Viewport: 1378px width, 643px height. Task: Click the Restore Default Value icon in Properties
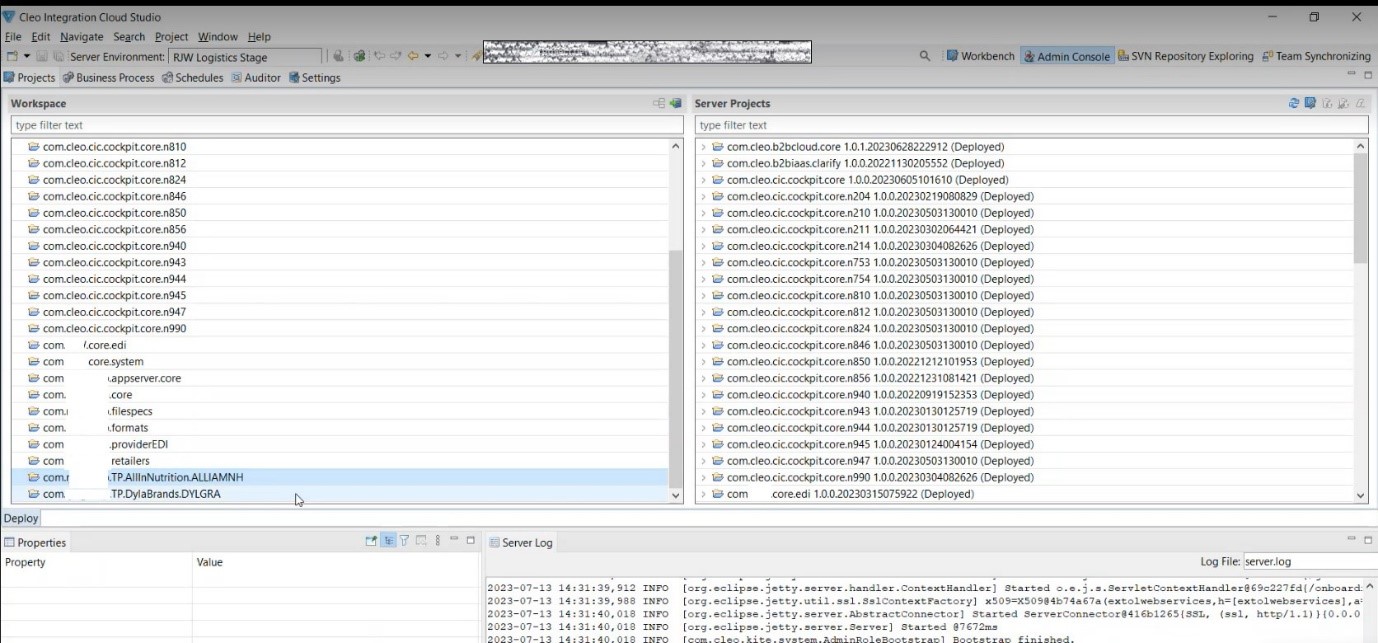coord(421,541)
